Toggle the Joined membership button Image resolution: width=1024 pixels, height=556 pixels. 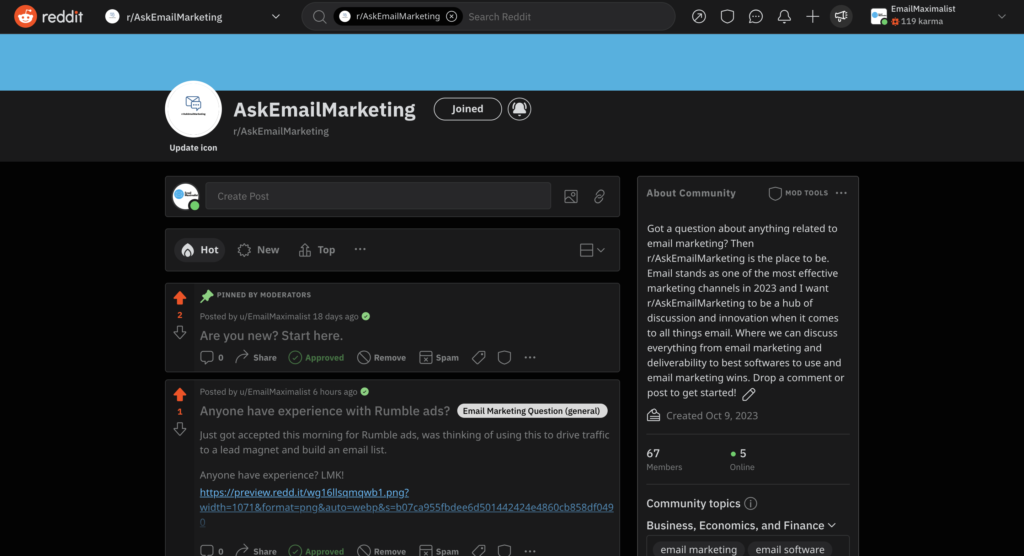467,109
